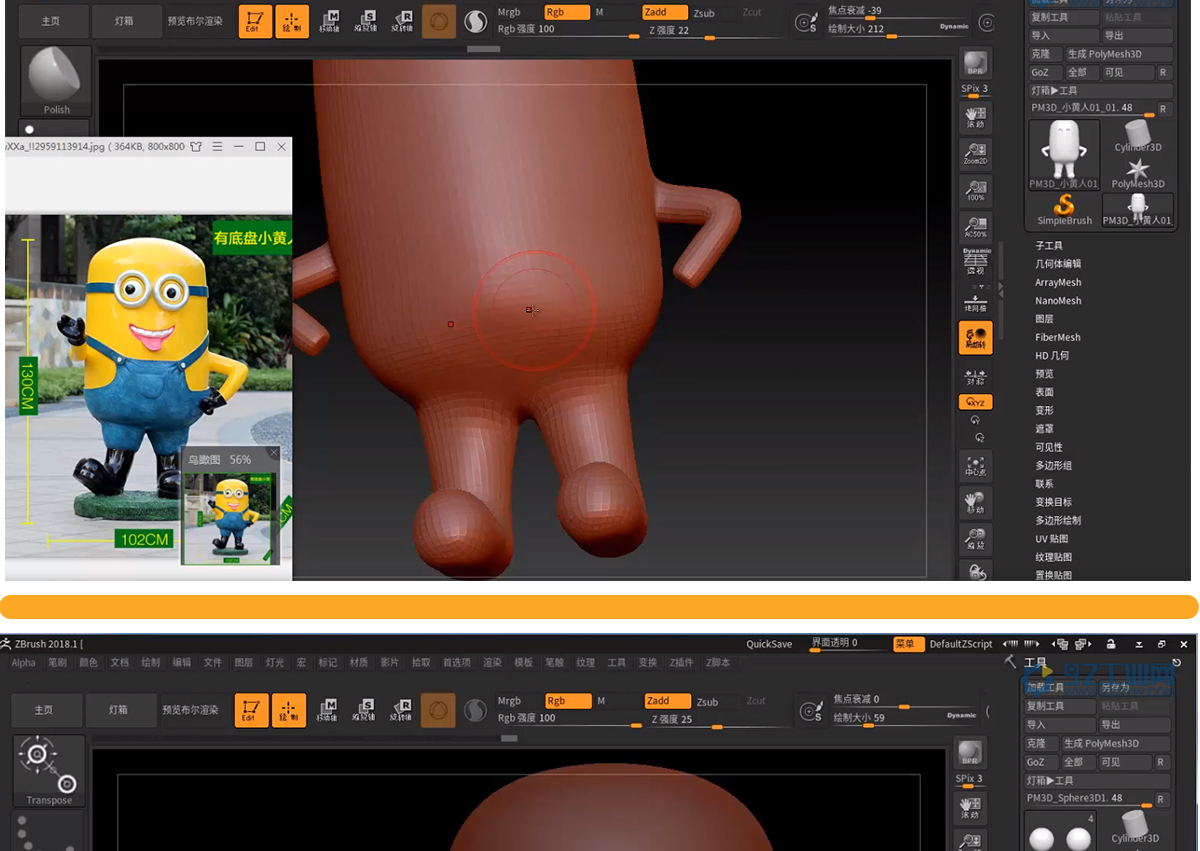Toggle the XYZ rotation mode button
Viewport: 1200px width, 851px height.
975,402
